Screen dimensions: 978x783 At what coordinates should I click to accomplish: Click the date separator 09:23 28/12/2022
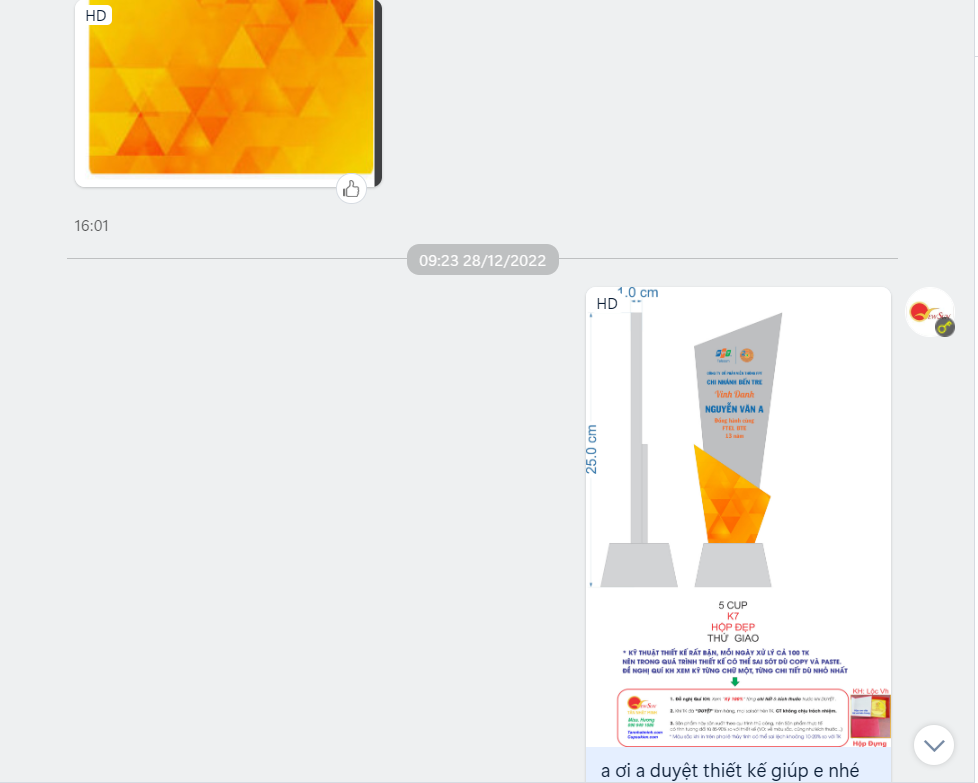482,260
